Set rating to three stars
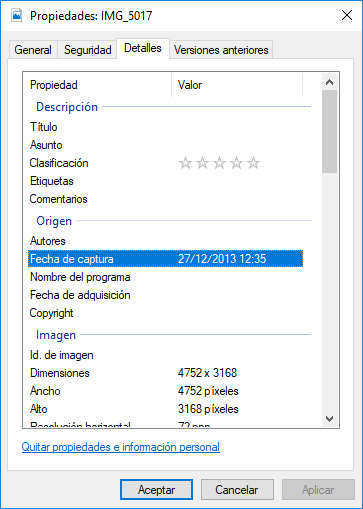The height and width of the screenshot is (509, 363). click(x=219, y=163)
